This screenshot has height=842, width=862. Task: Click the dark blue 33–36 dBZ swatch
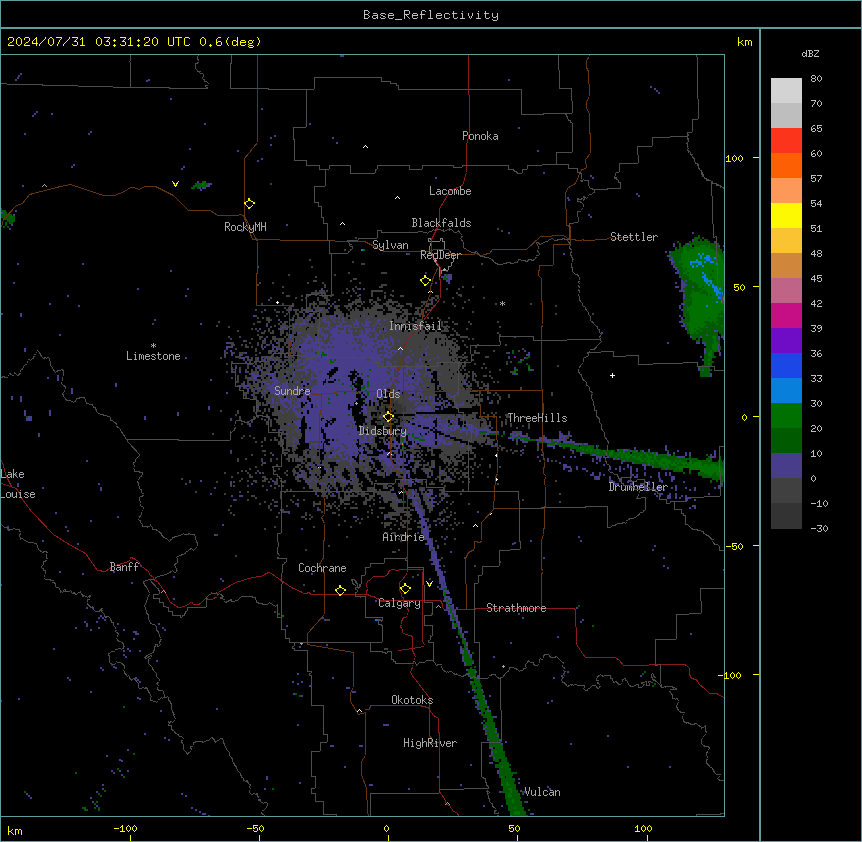coord(786,366)
